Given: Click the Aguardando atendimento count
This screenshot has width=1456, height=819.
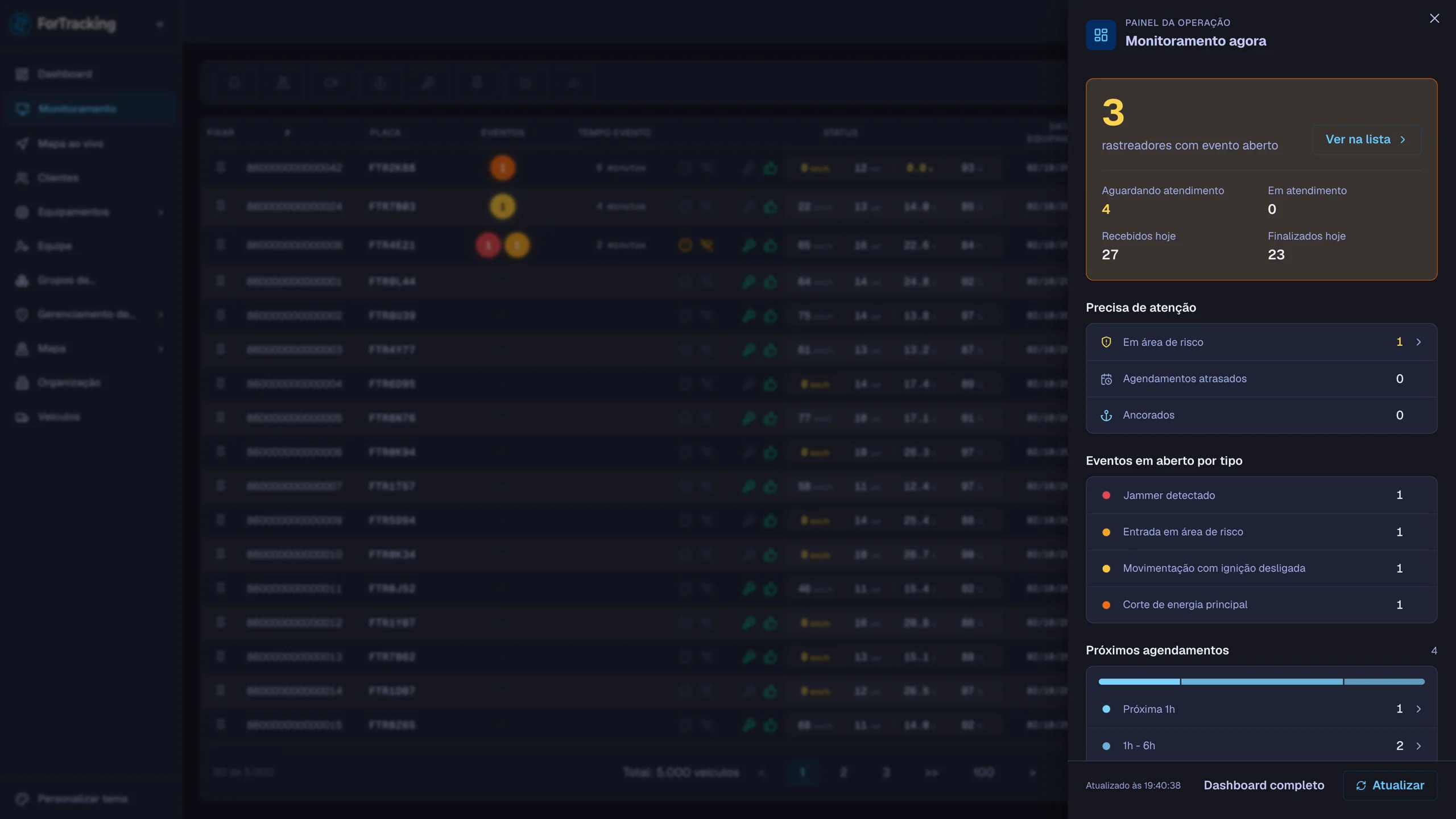Looking at the screenshot, I should coord(1106,209).
